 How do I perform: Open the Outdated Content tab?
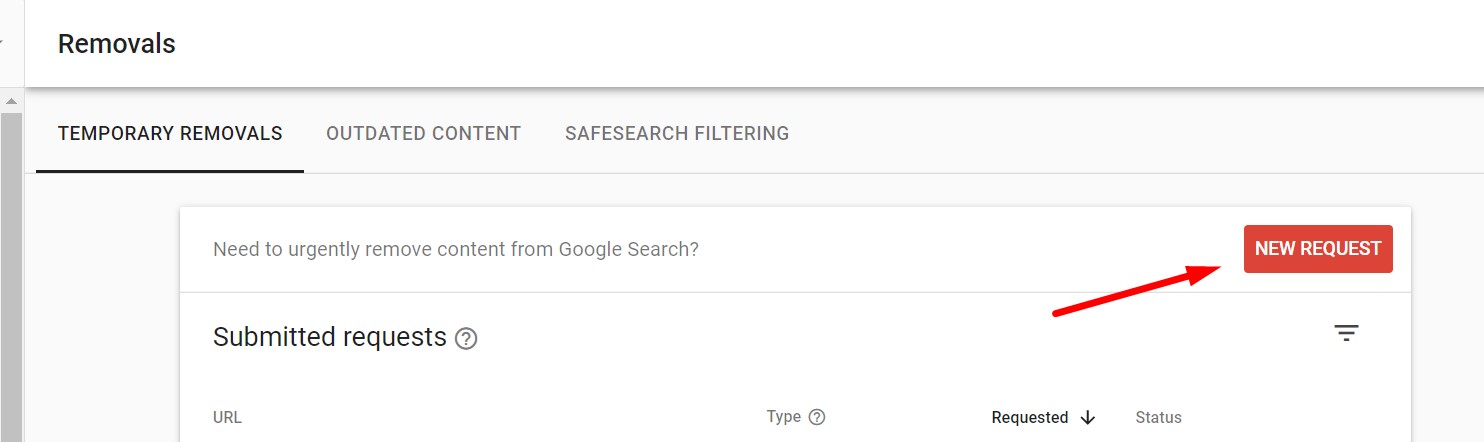click(423, 133)
